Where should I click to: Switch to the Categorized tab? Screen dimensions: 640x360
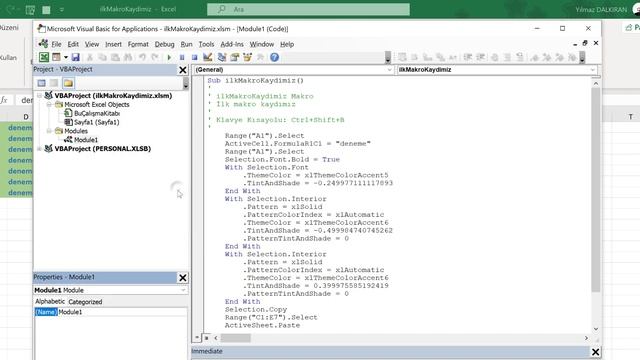(85, 302)
